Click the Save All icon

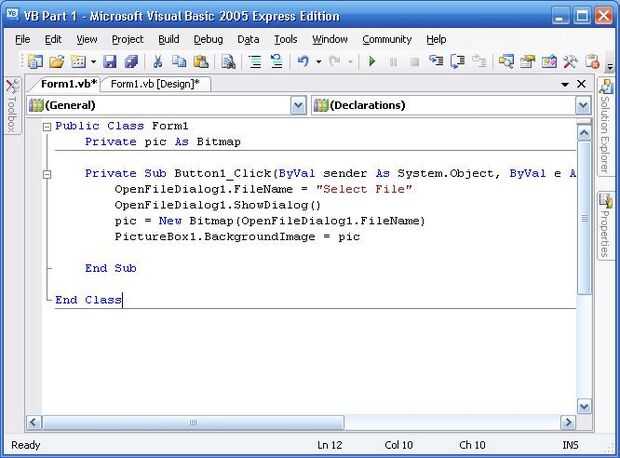(x=131, y=62)
